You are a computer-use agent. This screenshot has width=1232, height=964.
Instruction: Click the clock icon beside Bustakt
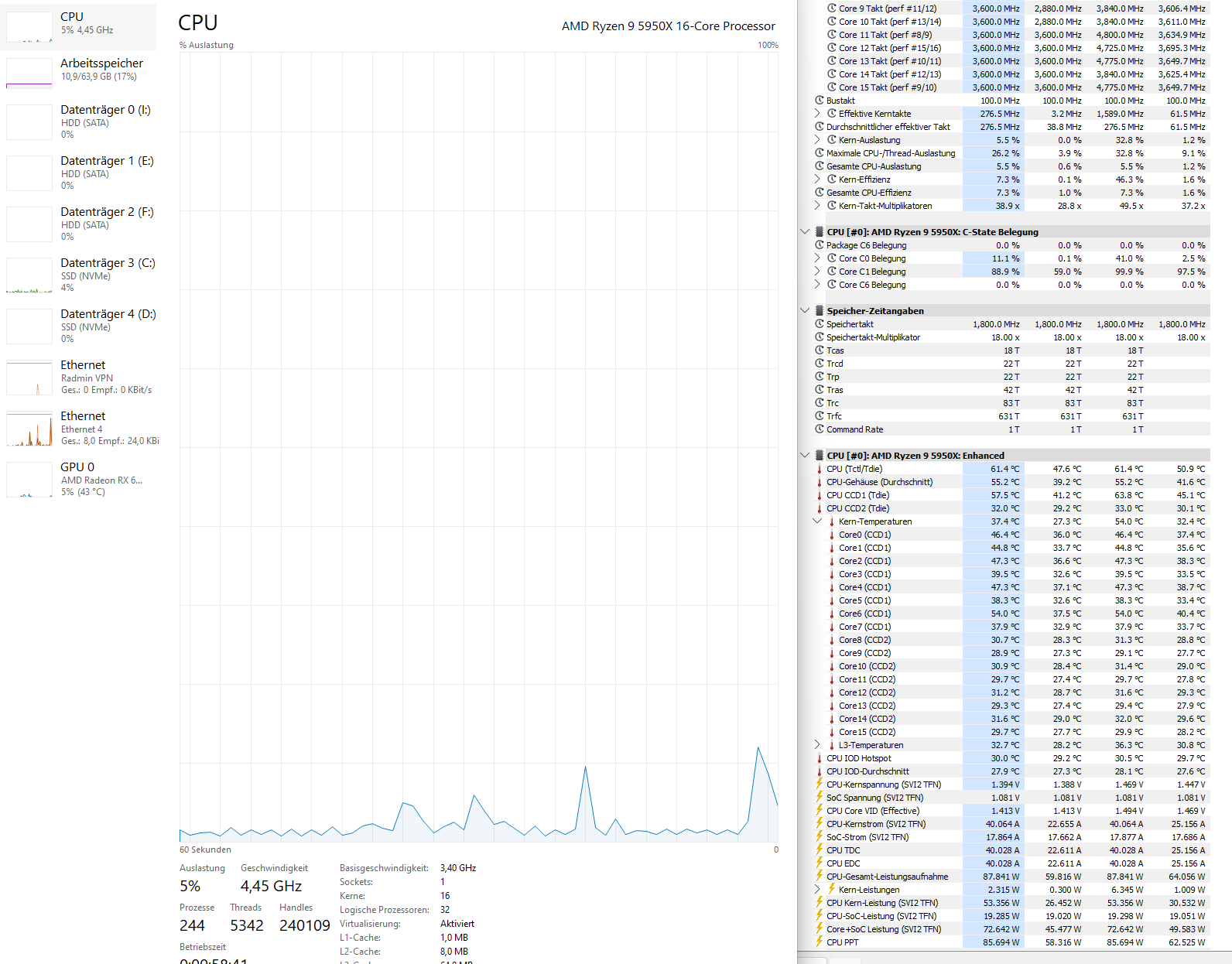click(x=820, y=101)
